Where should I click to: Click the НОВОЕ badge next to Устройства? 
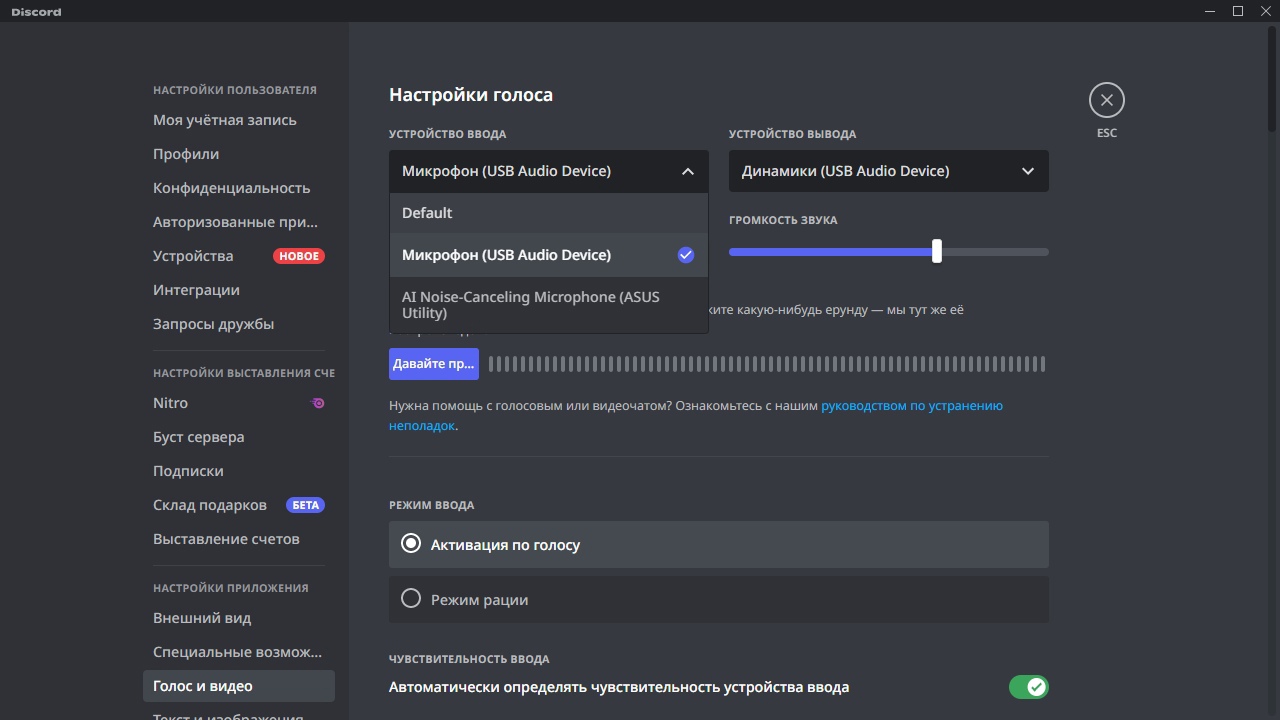[x=299, y=256]
